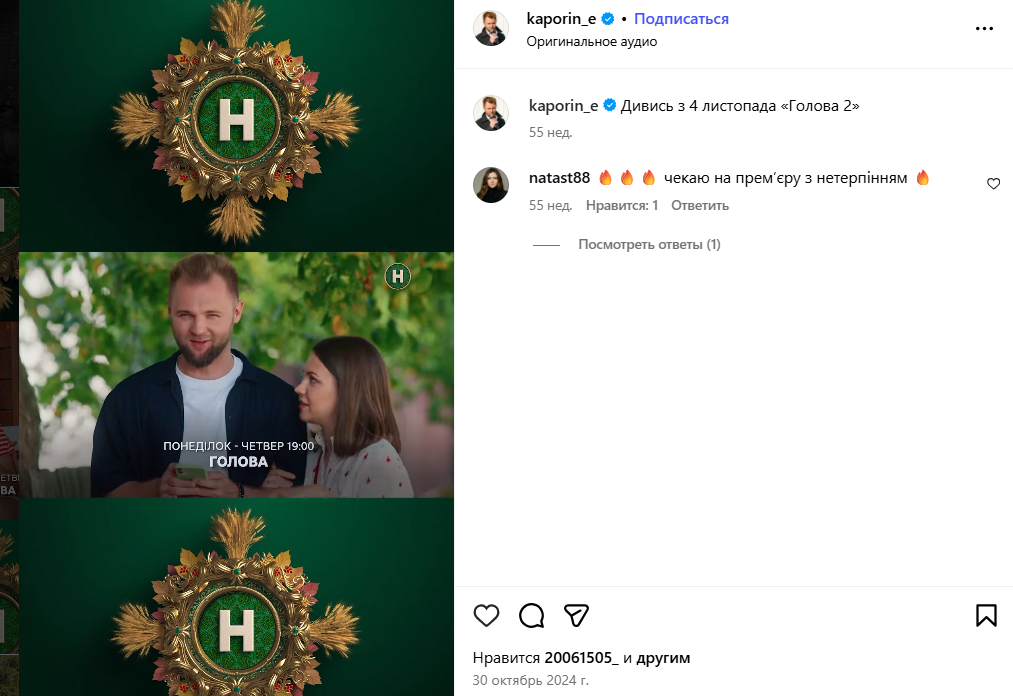Image resolution: width=1013 pixels, height=696 pixels.
Task: Open kaporin_e avatar beside the caption
Action: coord(491,113)
